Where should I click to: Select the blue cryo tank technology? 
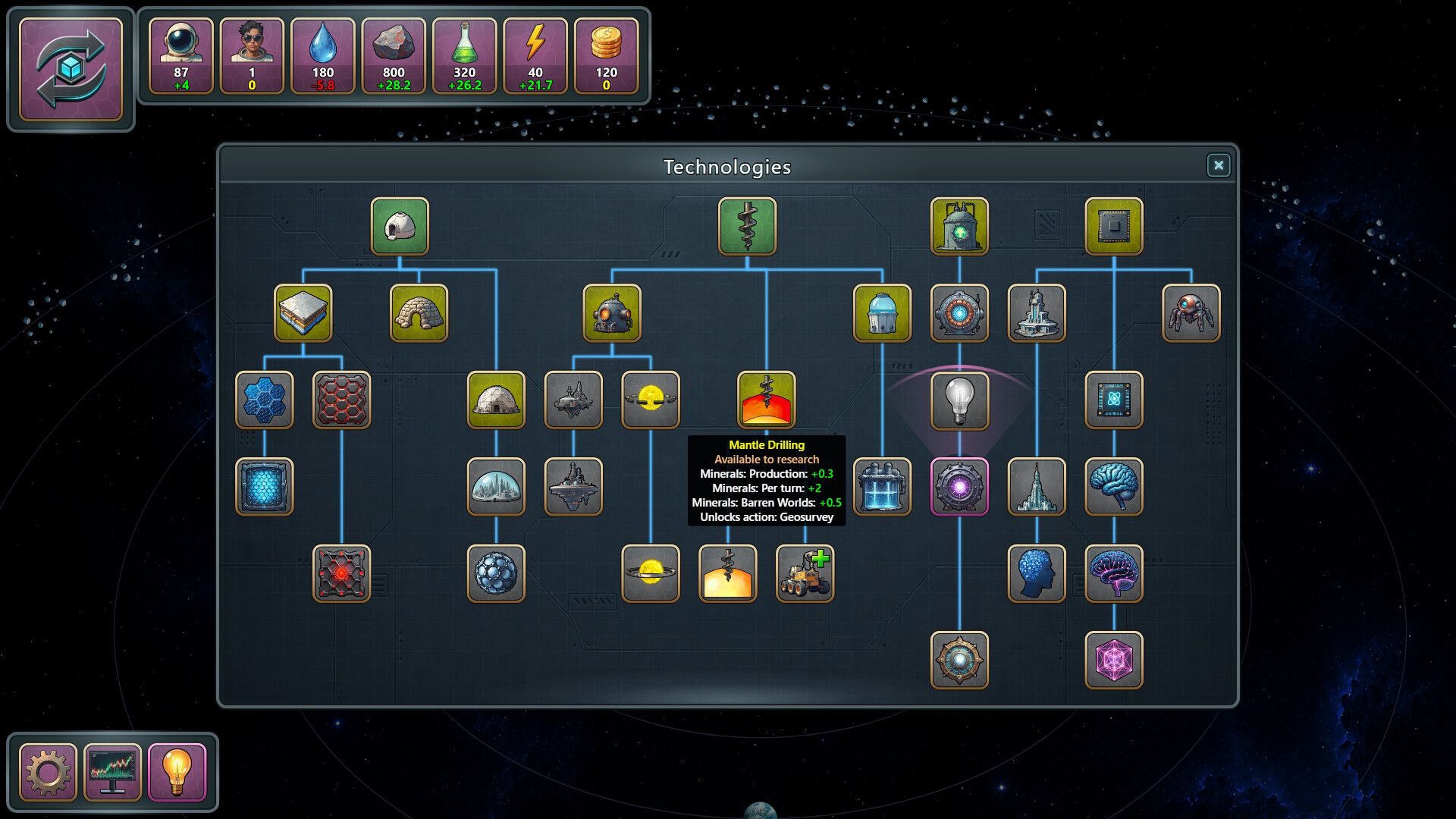pyautogui.click(x=882, y=487)
